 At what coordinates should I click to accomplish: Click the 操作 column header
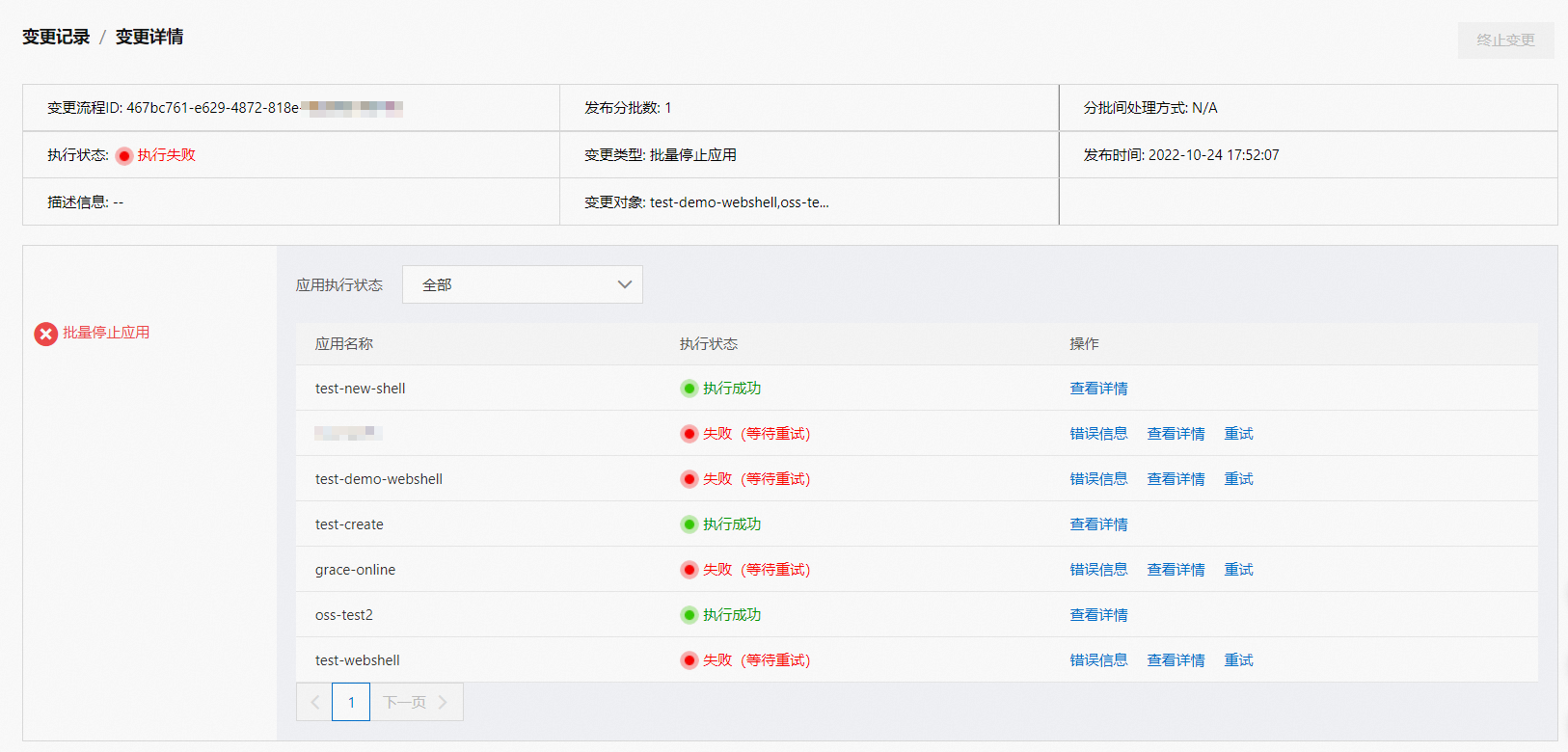click(x=1084, y=344)
